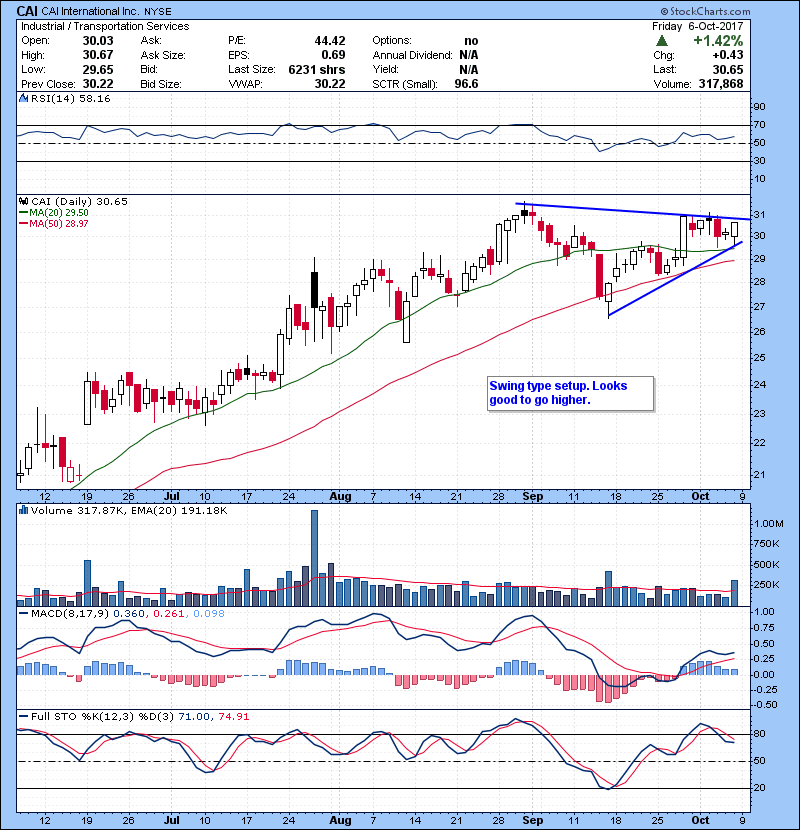Click the Prev Close value 30.22
This screenshot has height=830, width=800.
98,84
